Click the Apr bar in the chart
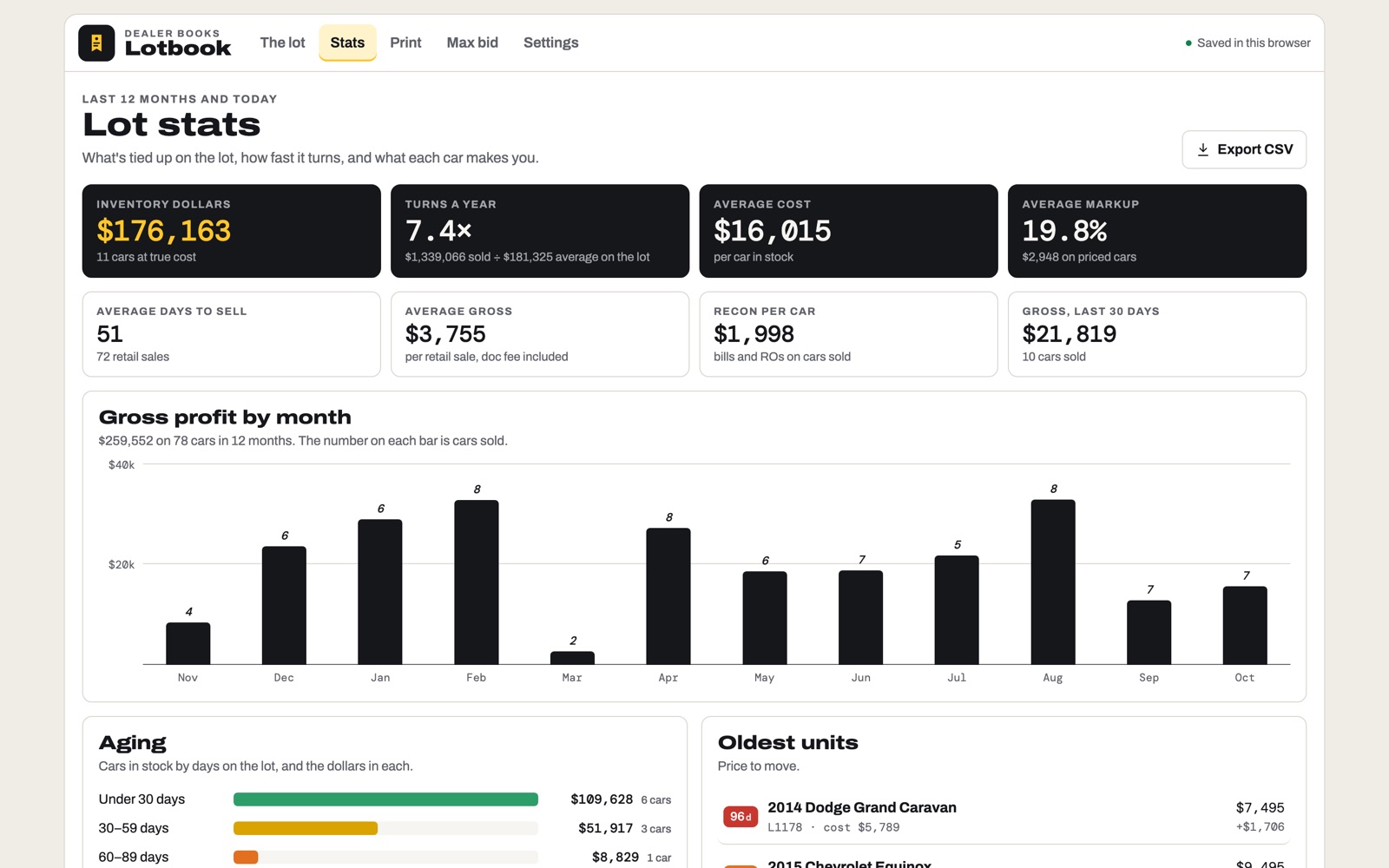1389x868 pixels. [x=668, y=596]
